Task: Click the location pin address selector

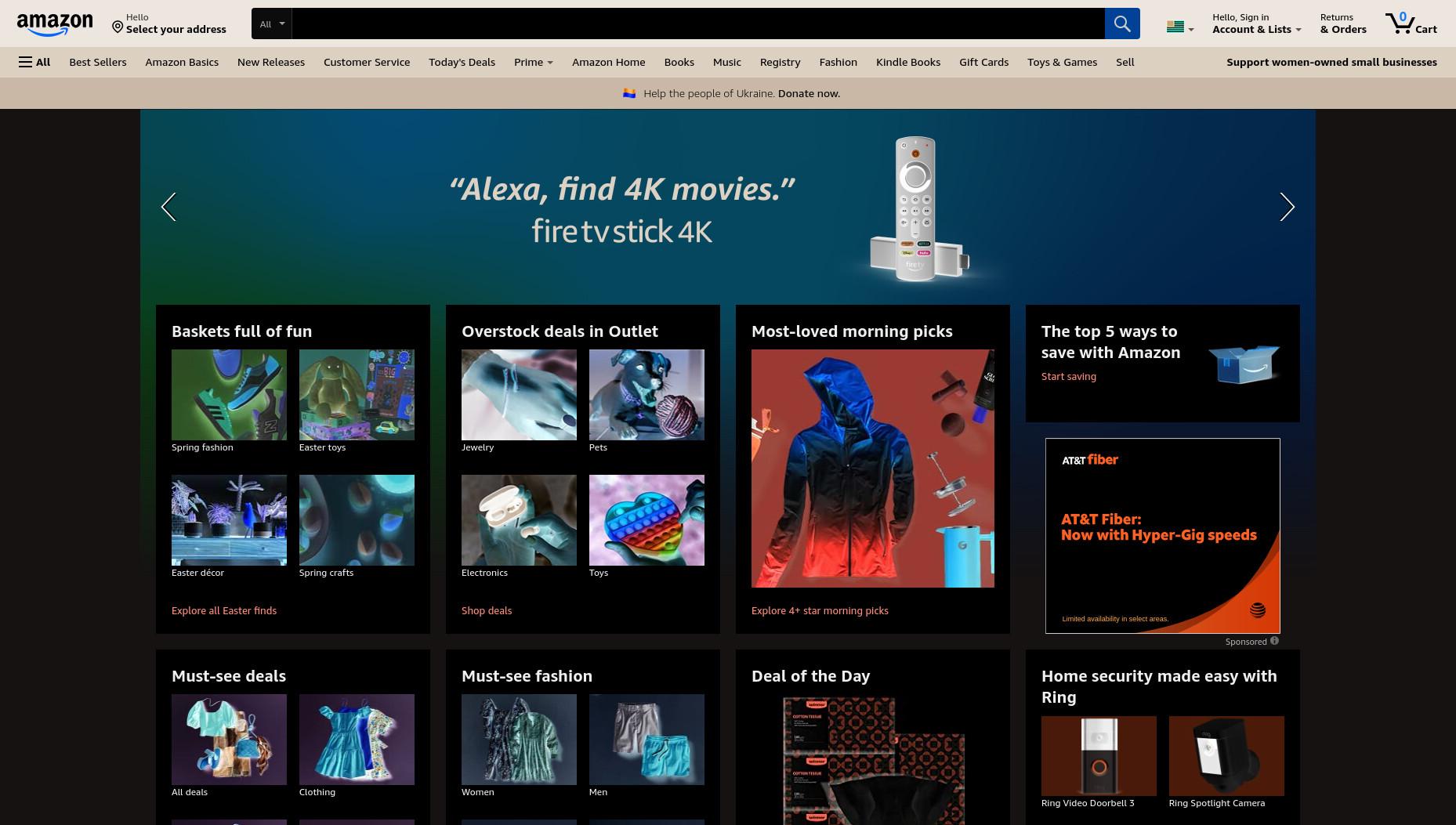Action: (168, 24)
